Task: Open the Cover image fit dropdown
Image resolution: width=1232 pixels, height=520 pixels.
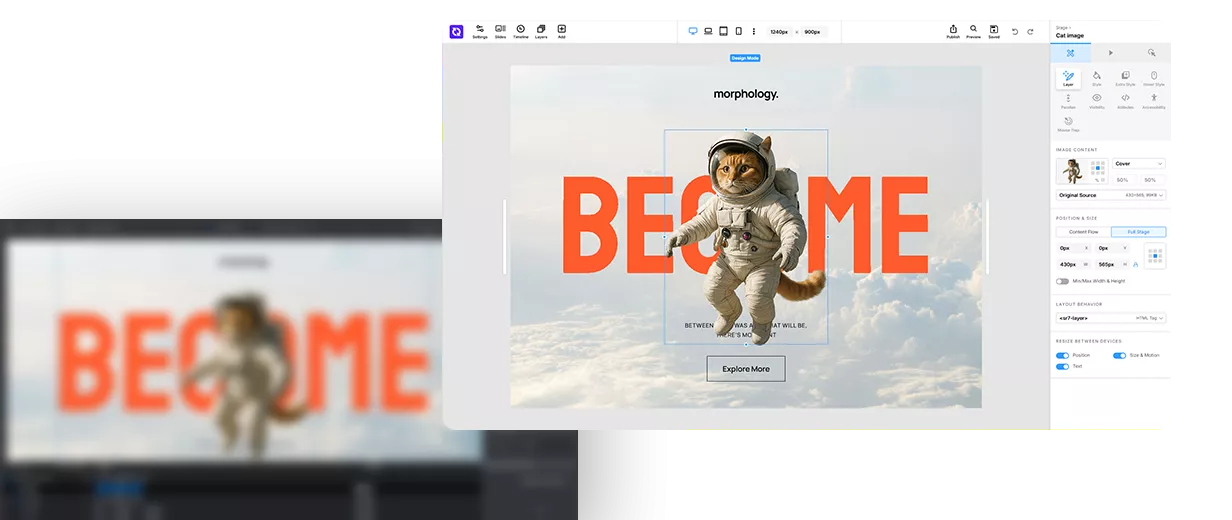Action: 1139,163
